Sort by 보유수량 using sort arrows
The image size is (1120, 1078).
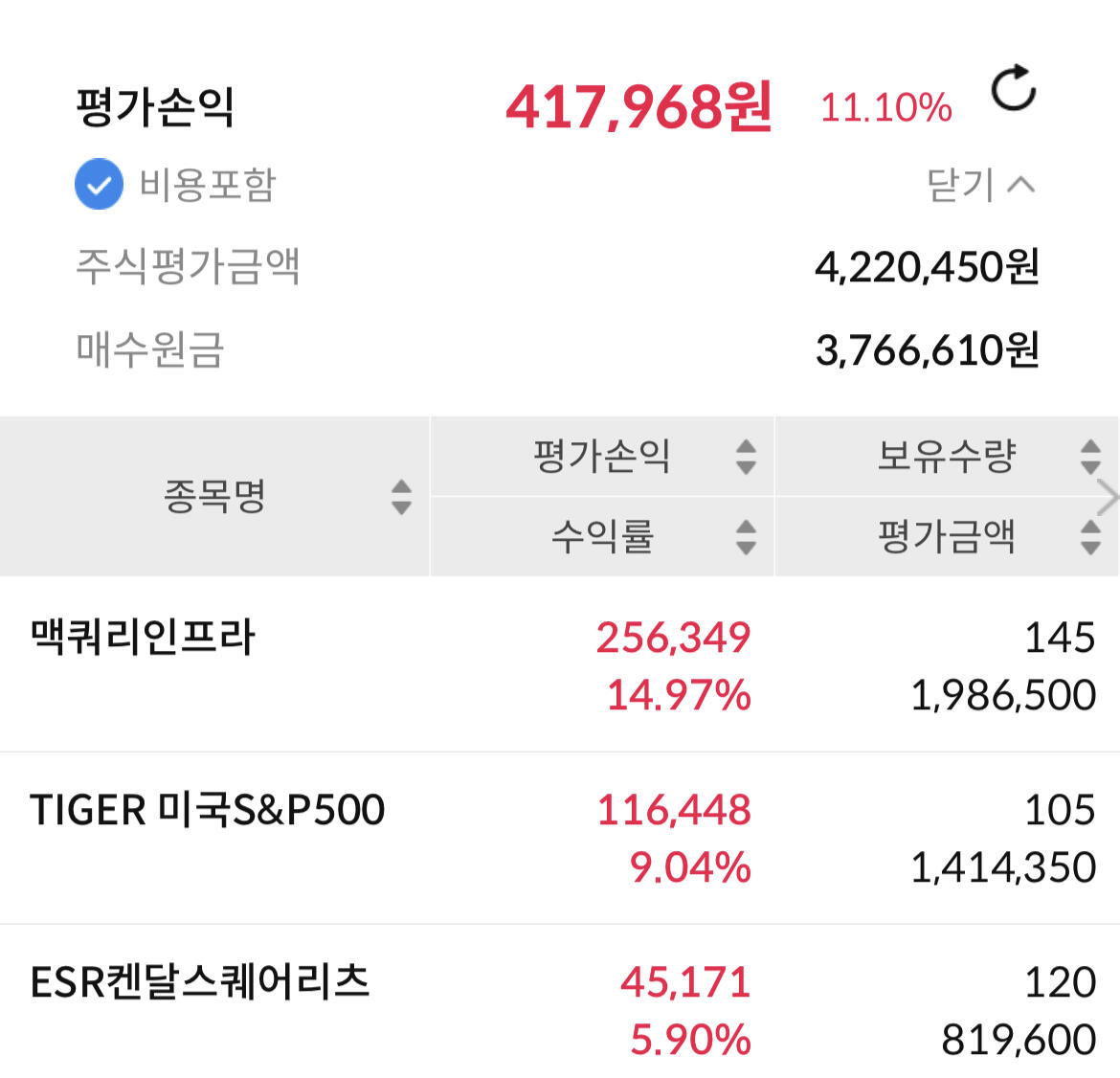(x=1090, y=457)
